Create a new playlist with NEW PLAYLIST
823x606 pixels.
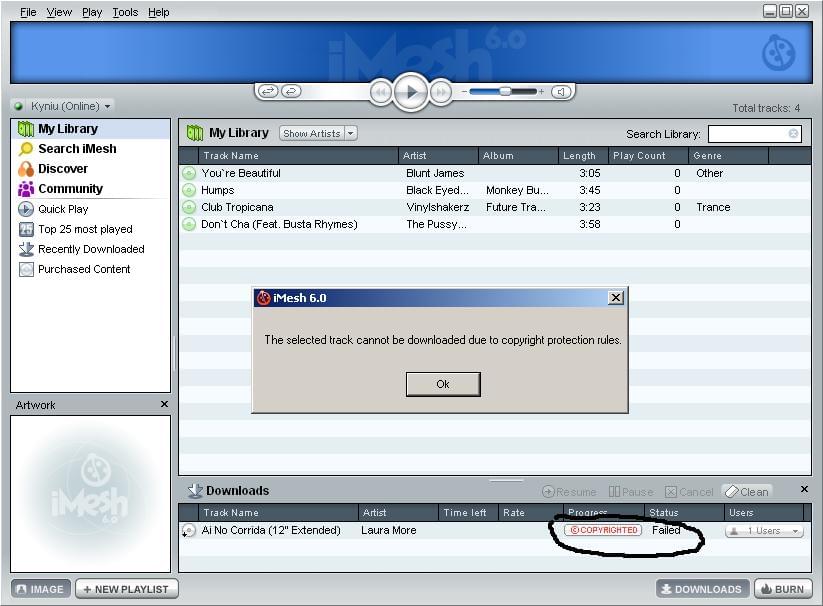click(x=126, y=589)
